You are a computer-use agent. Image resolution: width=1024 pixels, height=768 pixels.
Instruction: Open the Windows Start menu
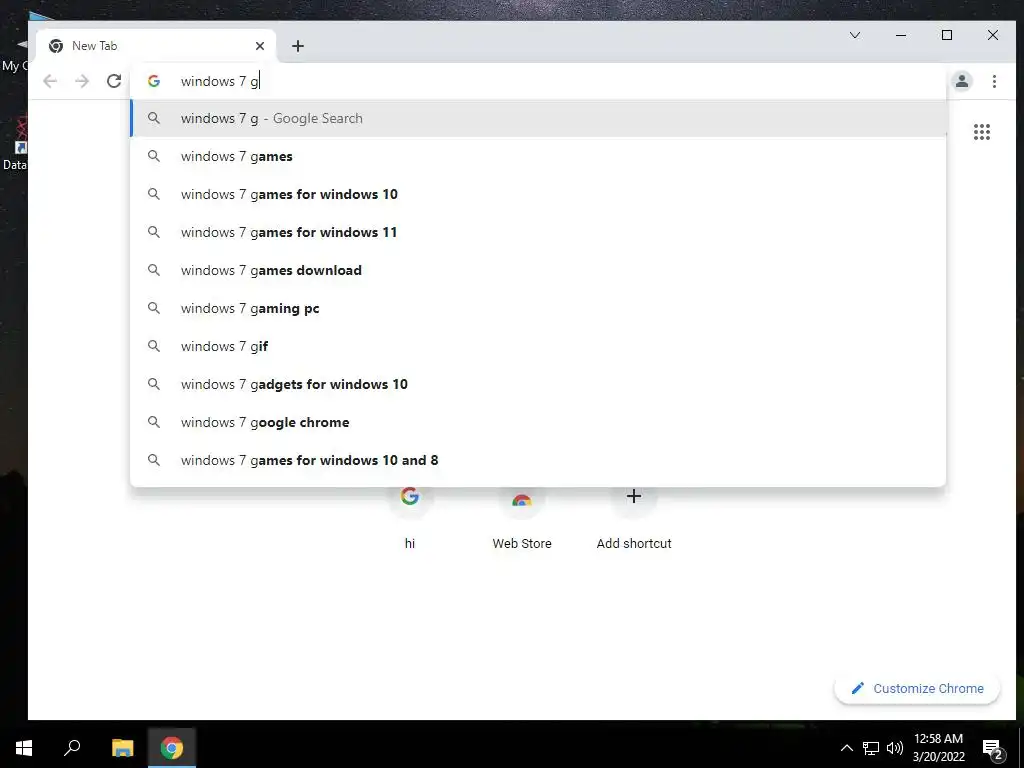pyautogui.click(x=24, y=747)
